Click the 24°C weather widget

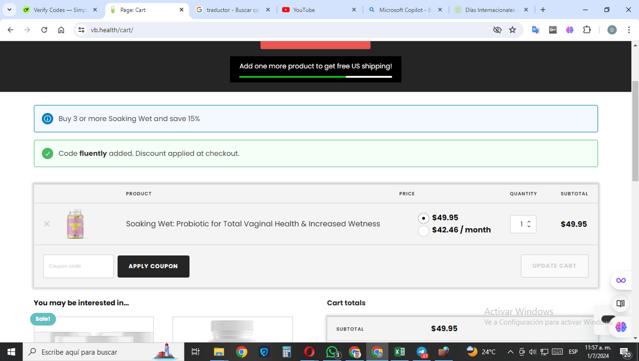pos(481,352)
